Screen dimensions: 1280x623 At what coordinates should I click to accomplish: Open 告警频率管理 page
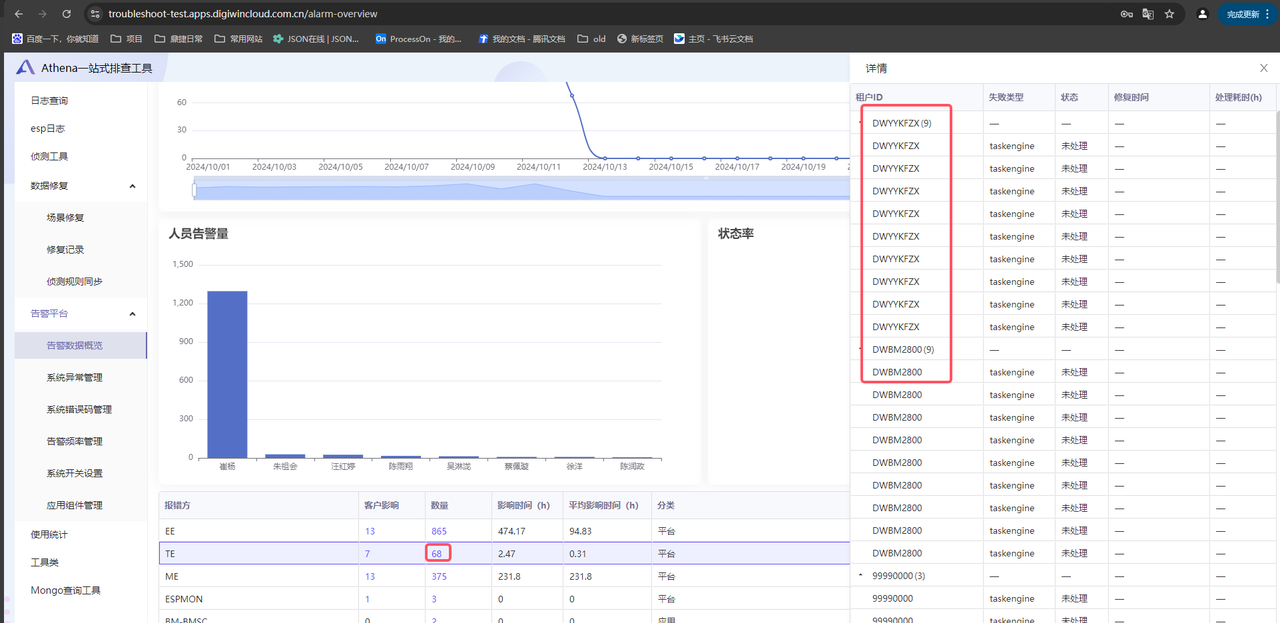pos(74,441)
